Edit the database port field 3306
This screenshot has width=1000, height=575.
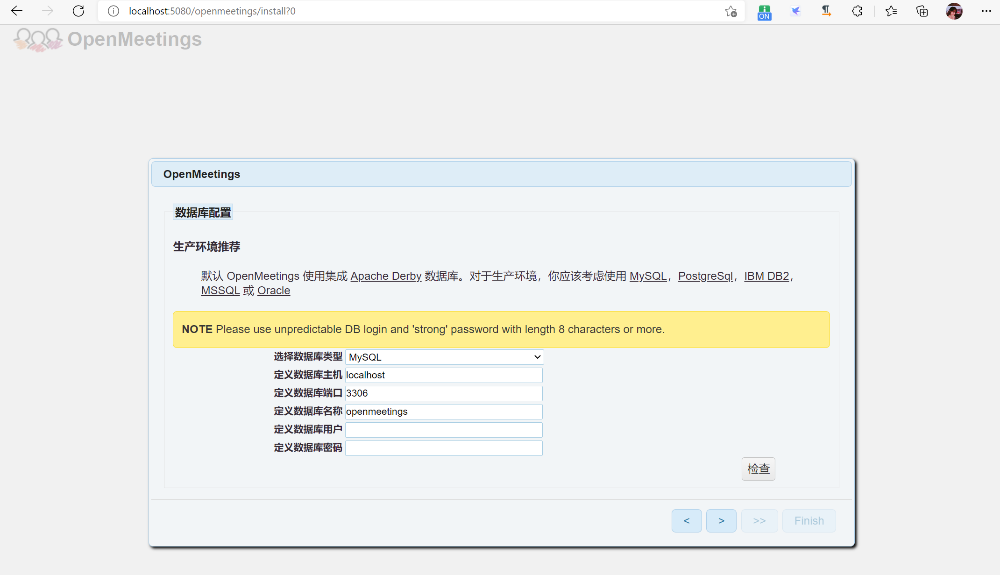coord(444,393)
